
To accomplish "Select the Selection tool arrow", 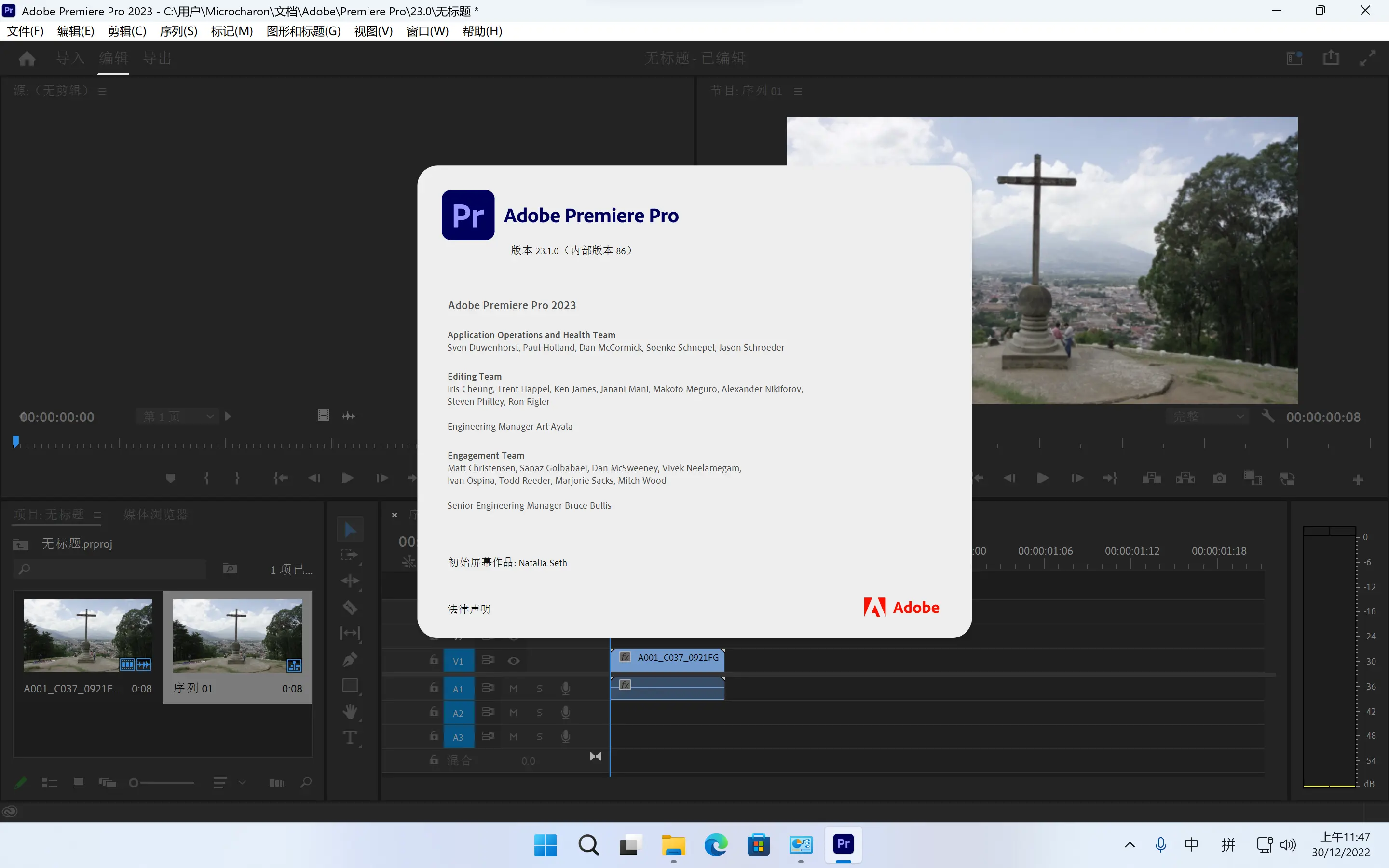I will [350, 529].
